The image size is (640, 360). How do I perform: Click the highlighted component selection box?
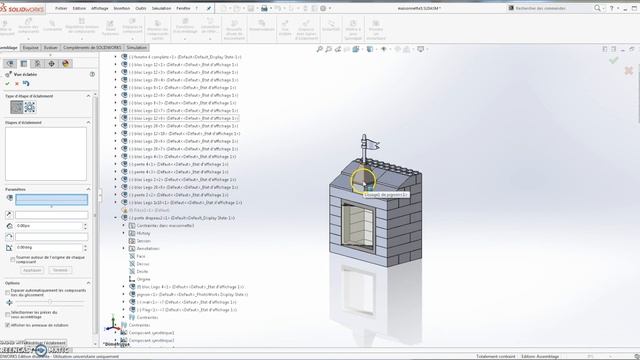(51, 200)
